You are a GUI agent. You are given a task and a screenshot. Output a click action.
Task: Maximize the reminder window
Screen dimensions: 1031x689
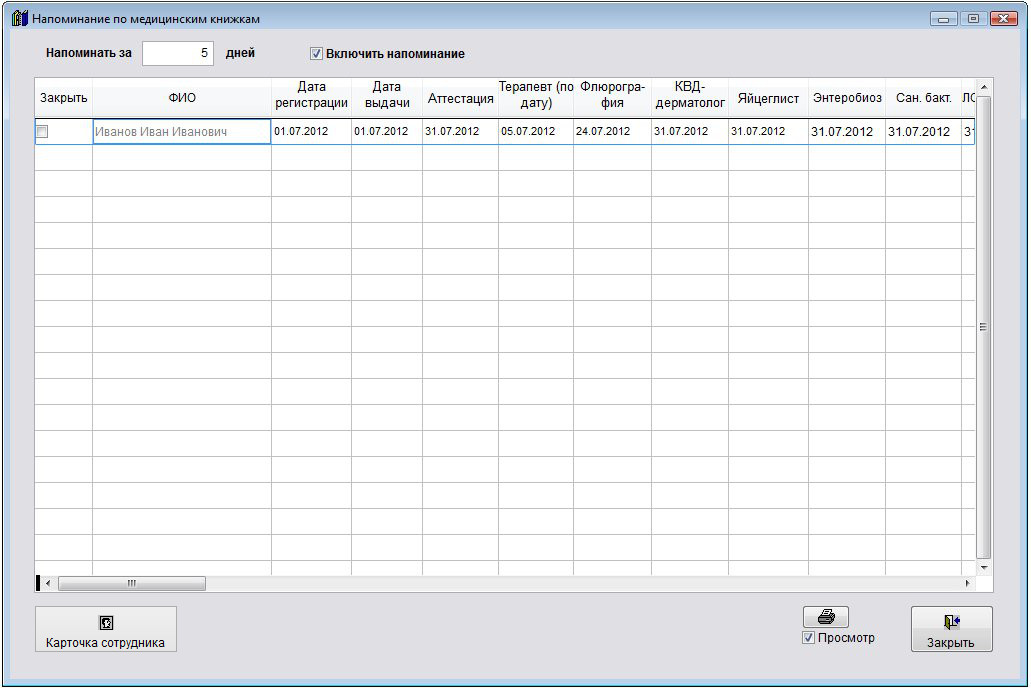pyautogui.click(x=972, y=18)
